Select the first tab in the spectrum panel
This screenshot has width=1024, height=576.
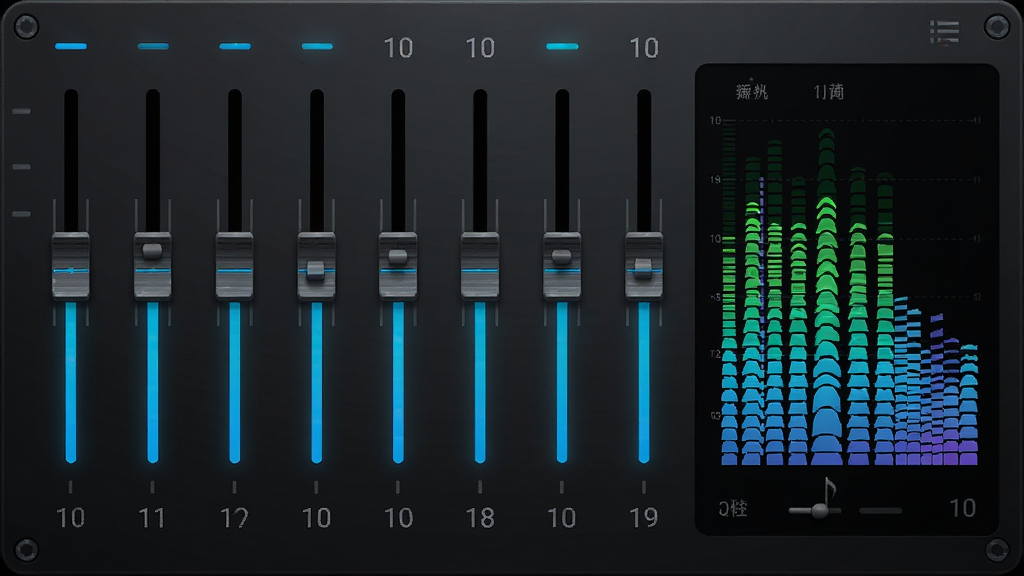752,92
